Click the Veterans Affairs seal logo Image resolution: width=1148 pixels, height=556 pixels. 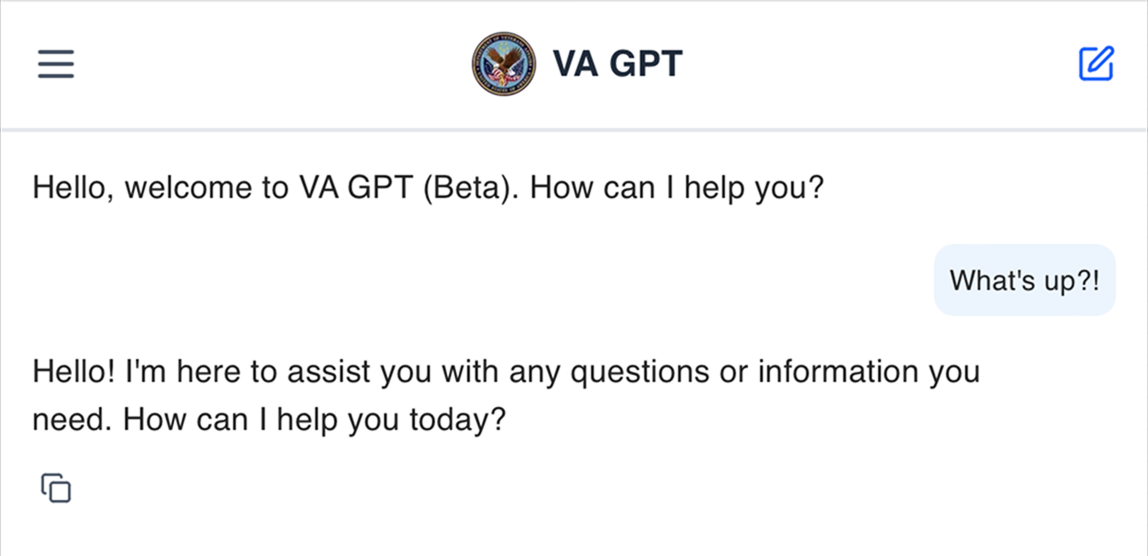pos(504,64)
